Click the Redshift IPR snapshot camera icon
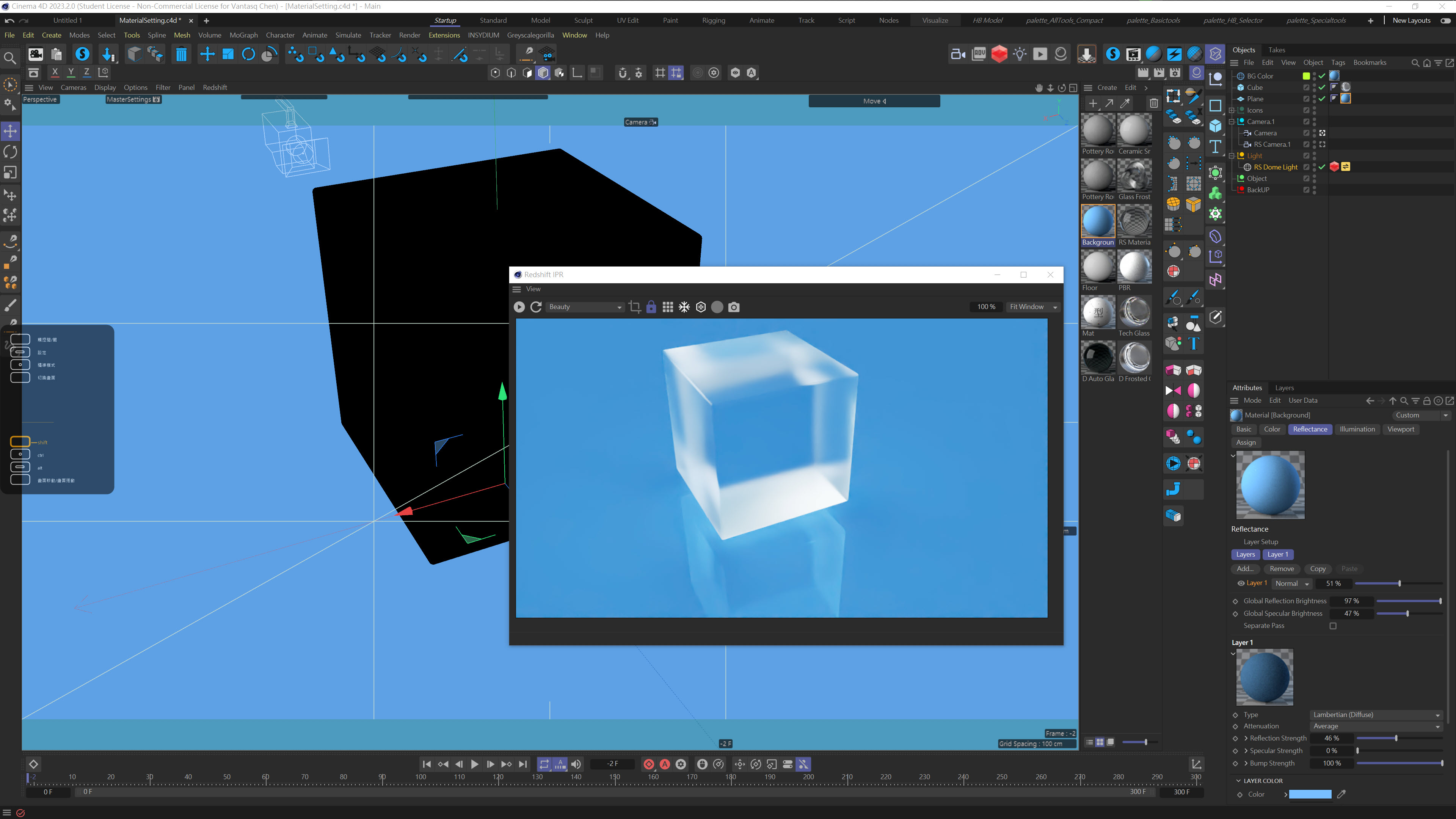The width and height of the screenshot is (1456, 819). coord(734,307)
